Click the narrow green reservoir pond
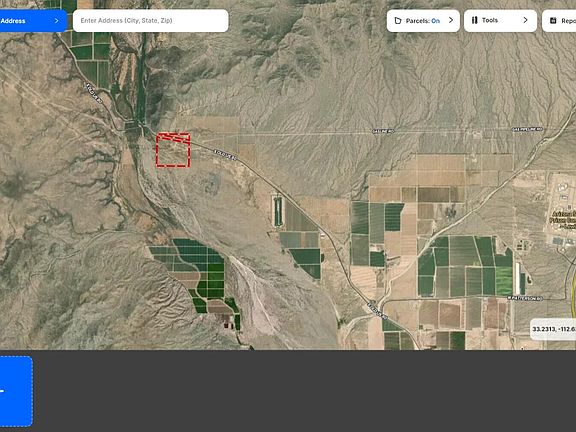This screenshot has height=432, width=576. (x=278, y=212)
